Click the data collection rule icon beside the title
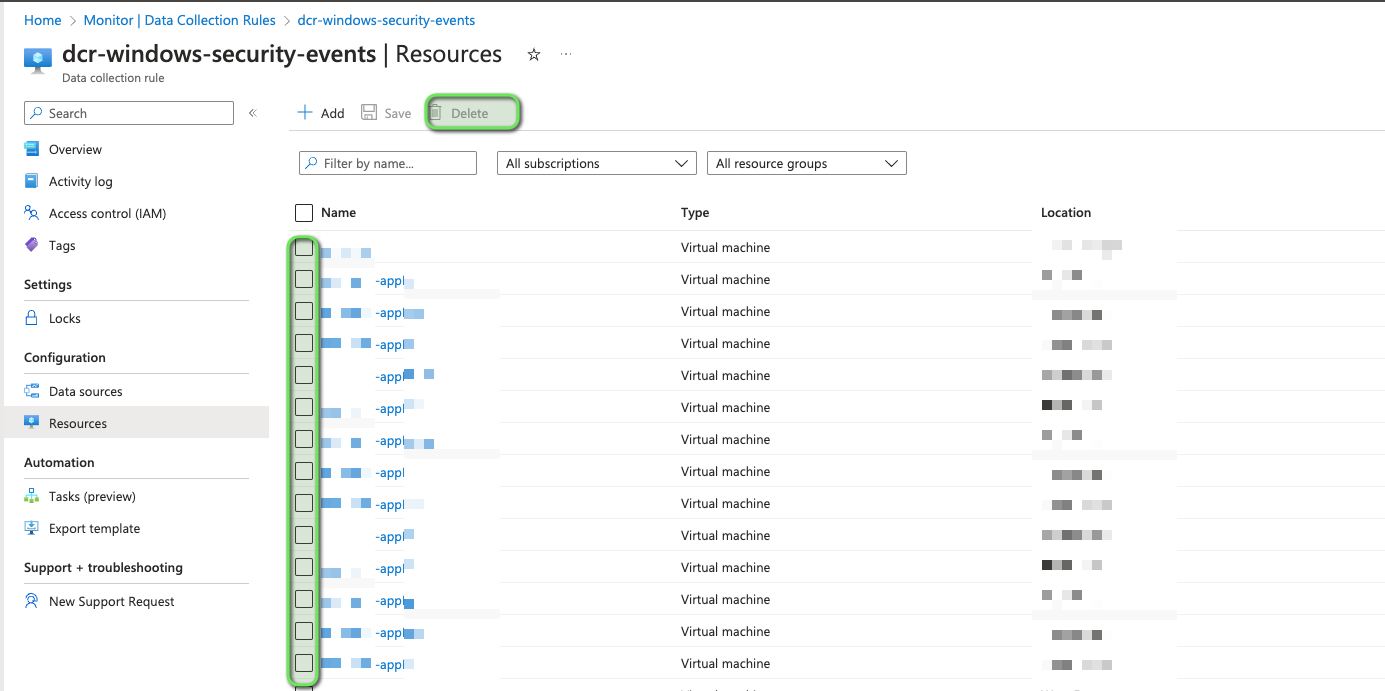Viewport: 1385px width, 691px height. click(38, 60)
